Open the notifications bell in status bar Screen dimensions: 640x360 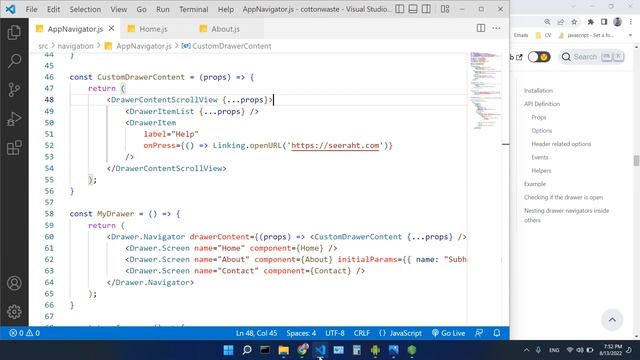(497, 333)
